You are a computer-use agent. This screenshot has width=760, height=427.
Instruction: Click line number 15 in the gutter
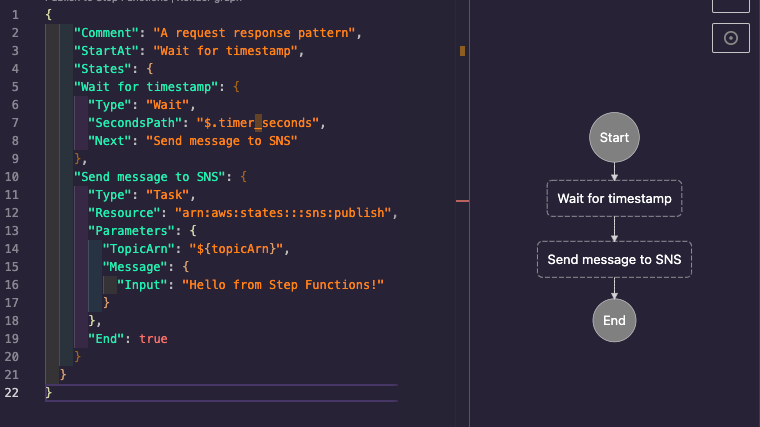[x=12, y=267]
